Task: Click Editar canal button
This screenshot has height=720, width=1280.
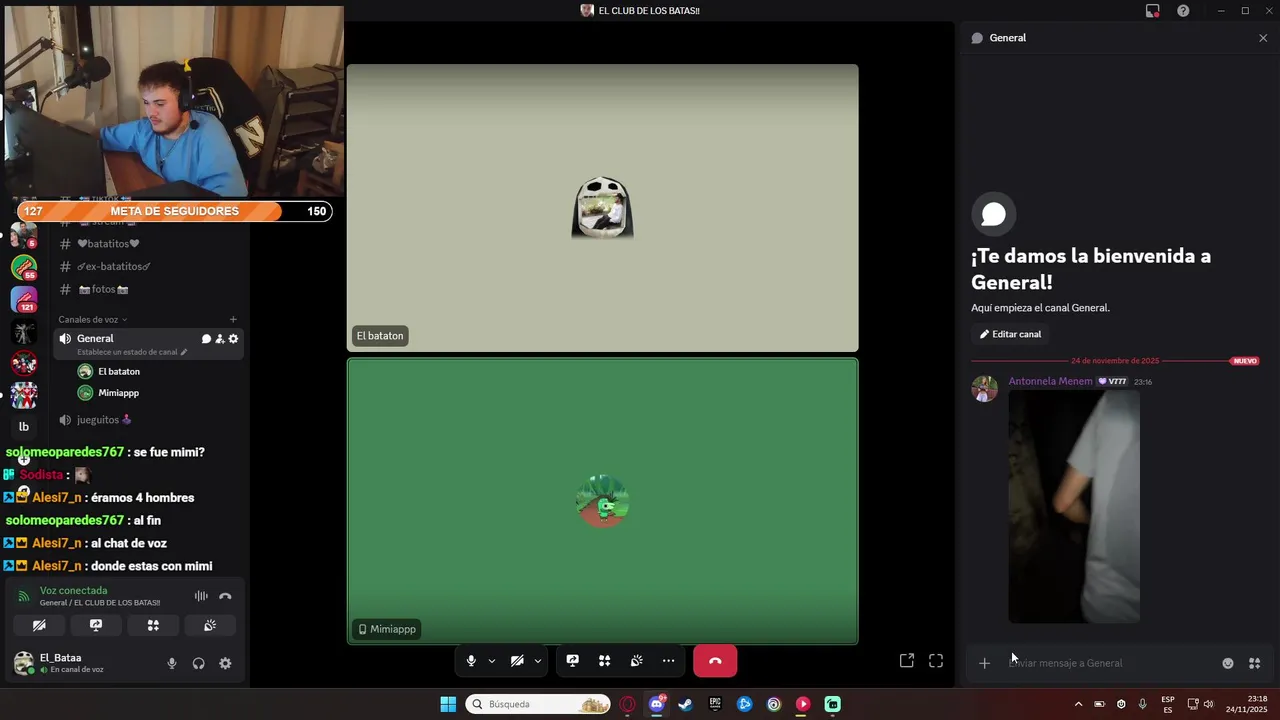Action: tap(1011, 334)
